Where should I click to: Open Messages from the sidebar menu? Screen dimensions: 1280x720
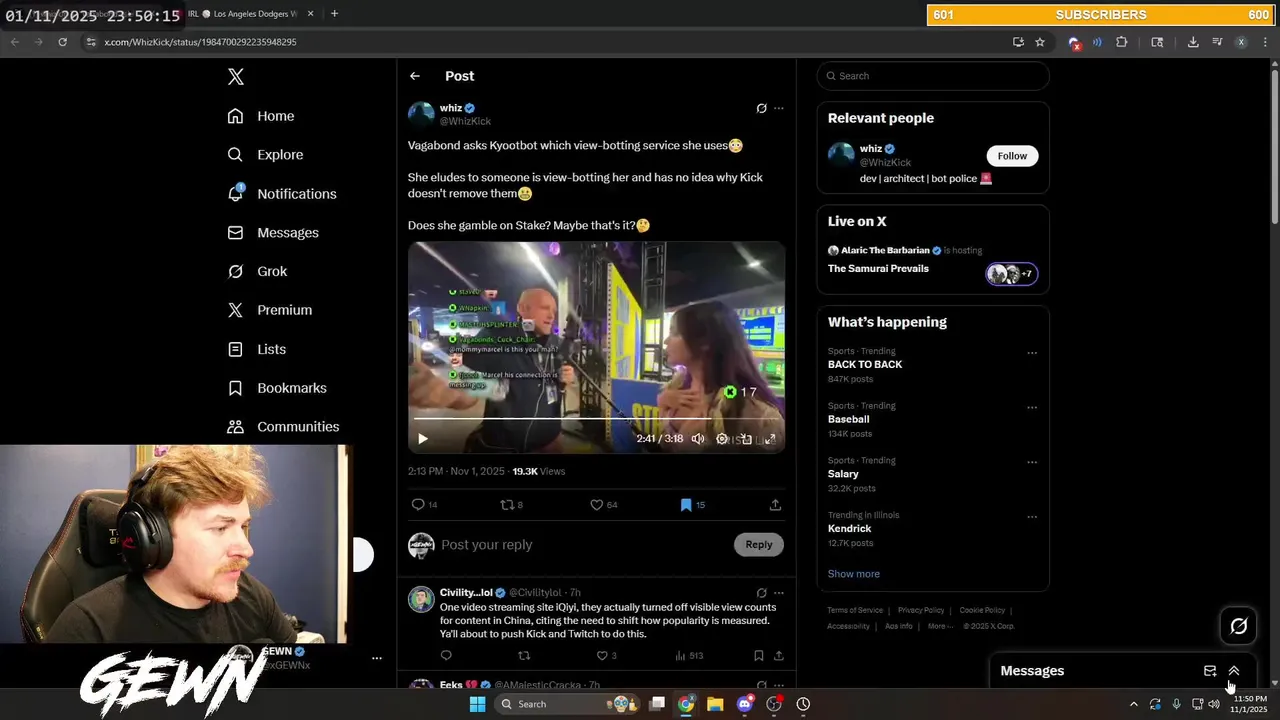point(273,232)
